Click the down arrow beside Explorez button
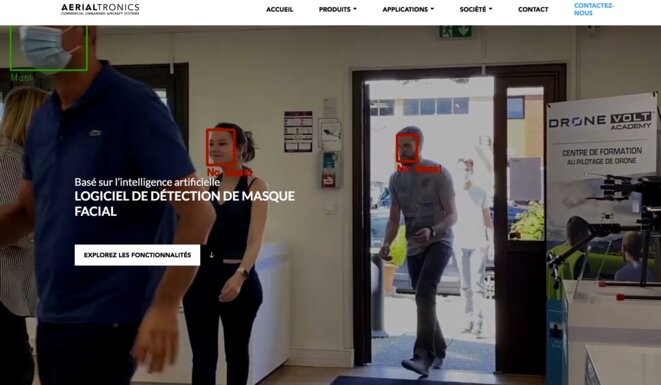Screen dimensions: 661x385 [x=212, y=255]
